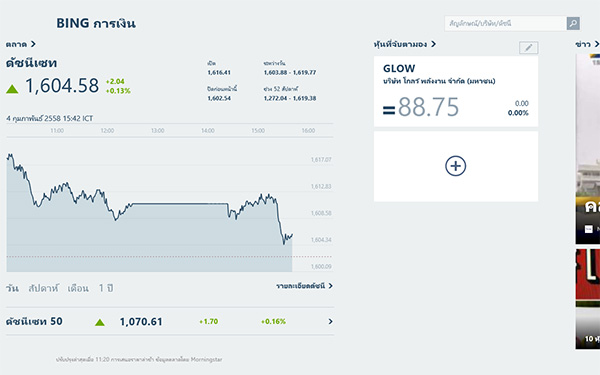Screen dimensions: 600x375
Task: Open the red news thumbnail
Action: coord(588,277)
